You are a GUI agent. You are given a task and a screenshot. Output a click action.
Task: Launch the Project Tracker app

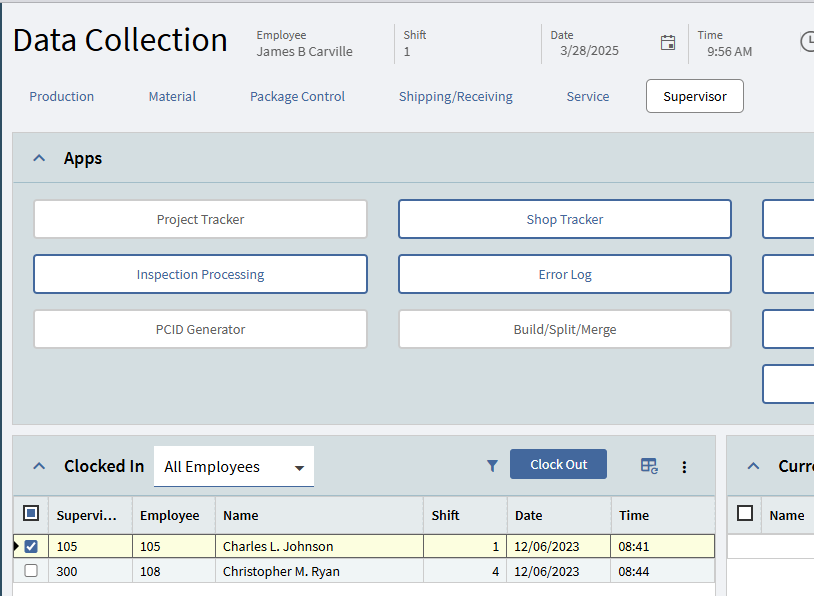click(200, 219)
